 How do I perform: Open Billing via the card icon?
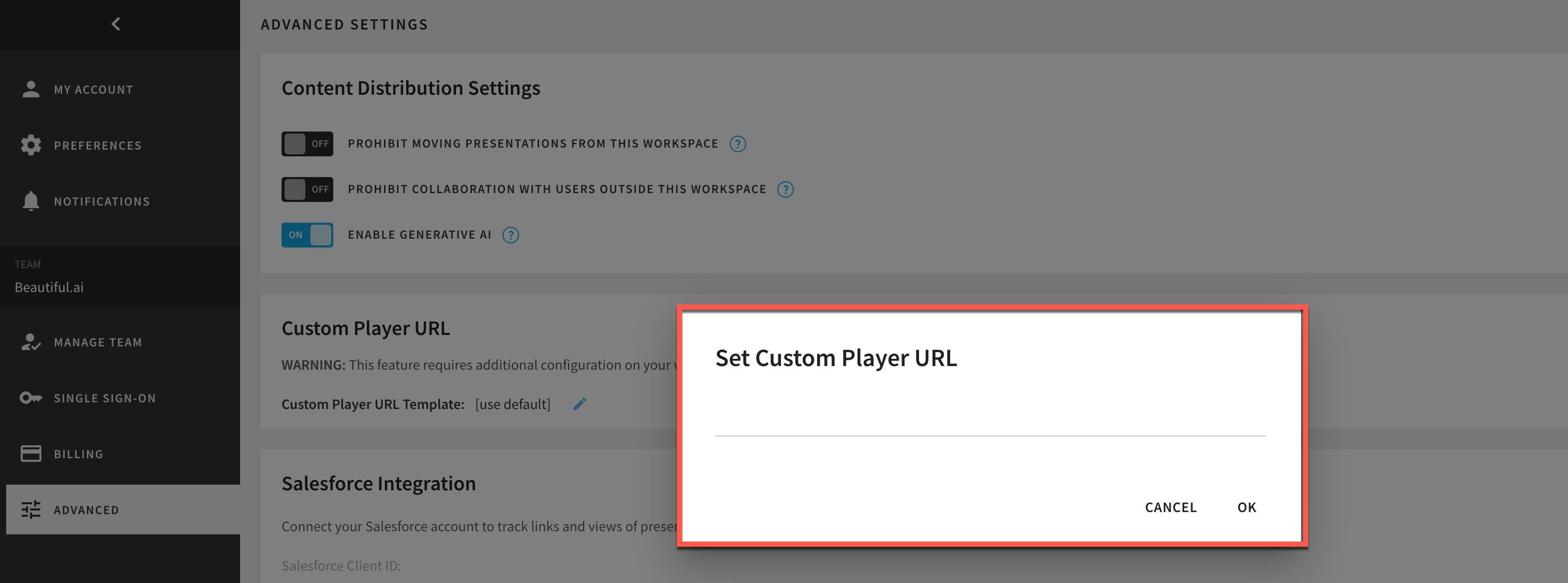[x=31, y=453]
